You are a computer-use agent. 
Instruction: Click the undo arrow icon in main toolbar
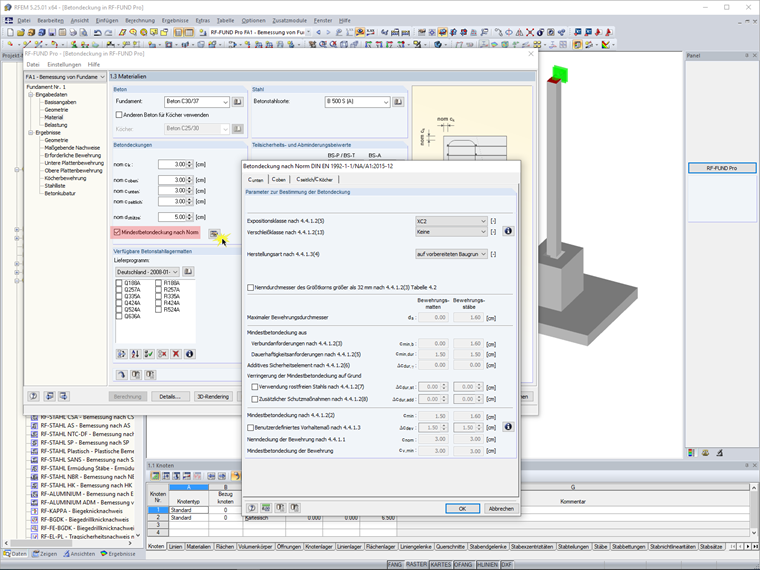(x=97, y=32)
